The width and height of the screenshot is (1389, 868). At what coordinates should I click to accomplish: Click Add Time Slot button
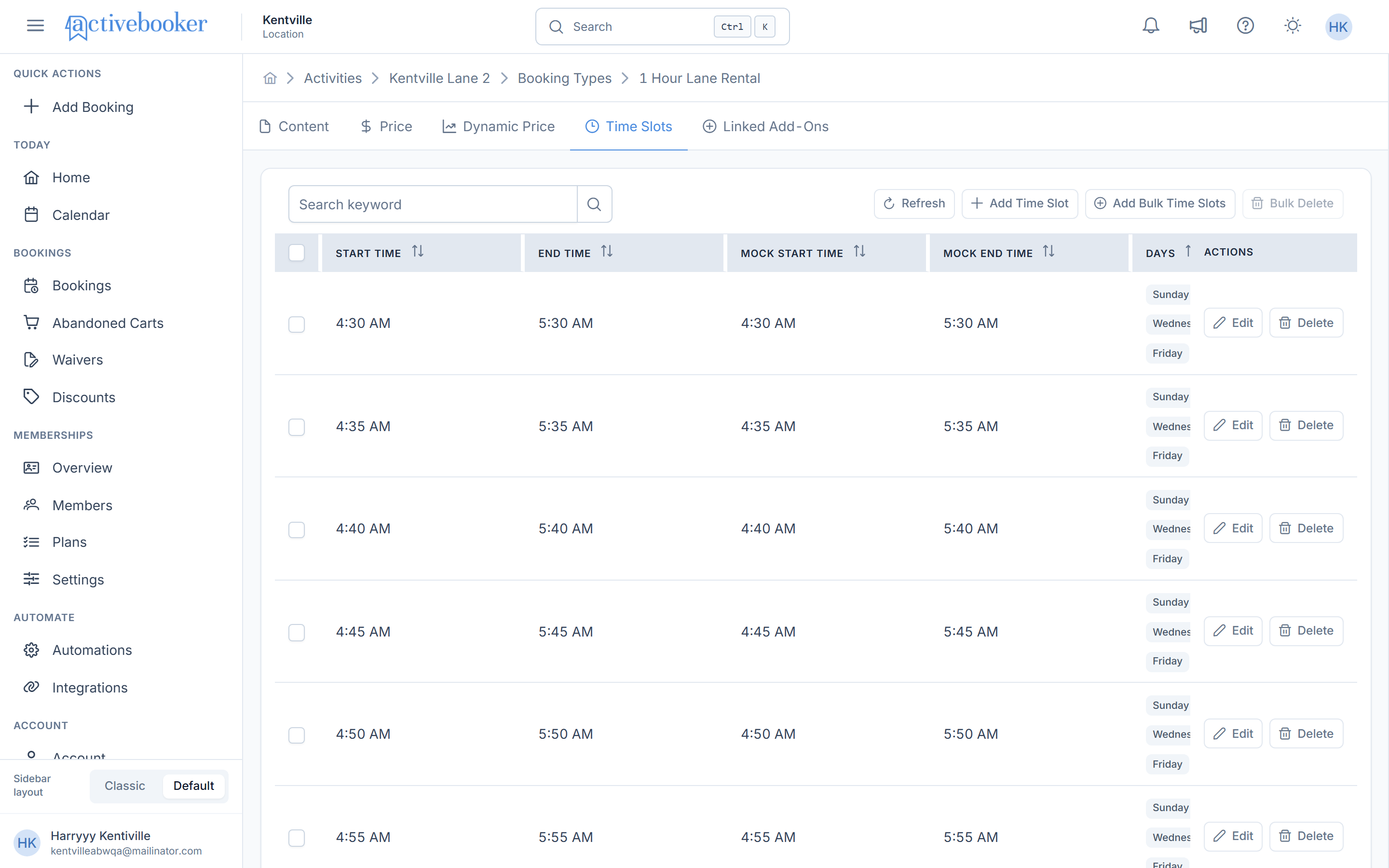tap(1020, 203)
